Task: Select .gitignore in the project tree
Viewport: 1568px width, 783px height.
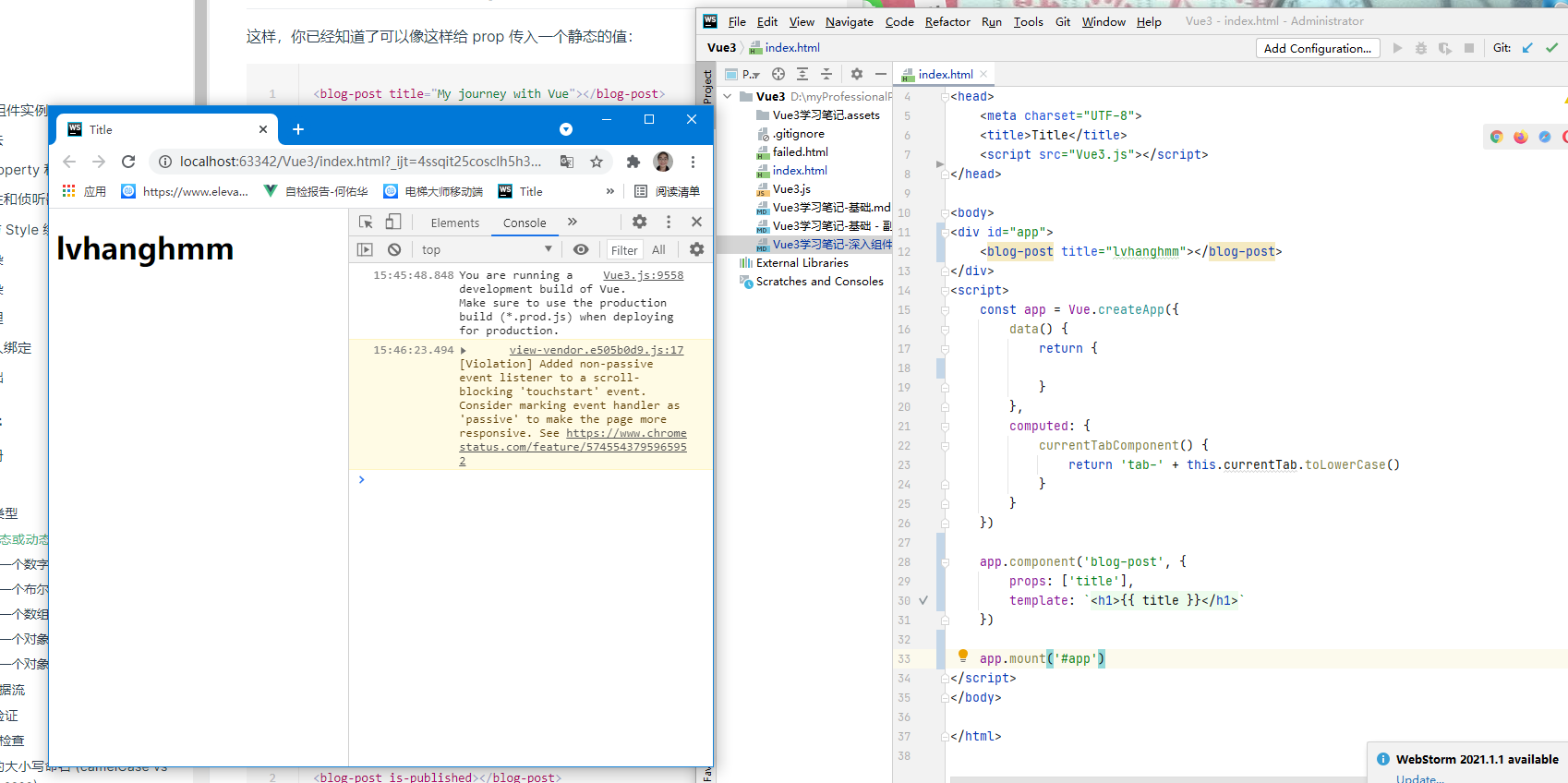Action: (x=798, y=133)
